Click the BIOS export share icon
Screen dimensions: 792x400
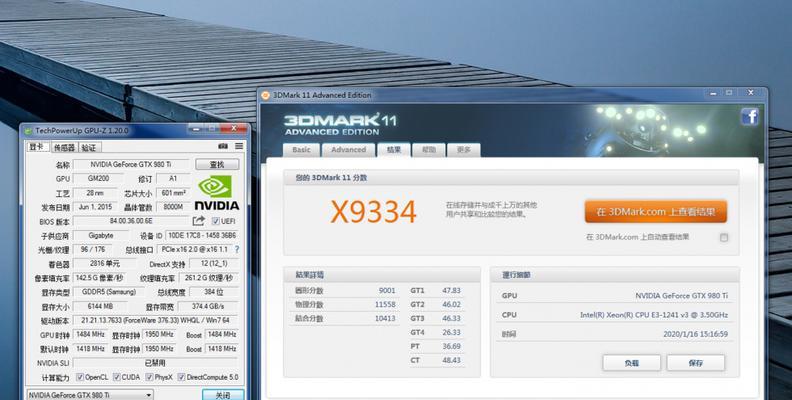coord(199,221)
